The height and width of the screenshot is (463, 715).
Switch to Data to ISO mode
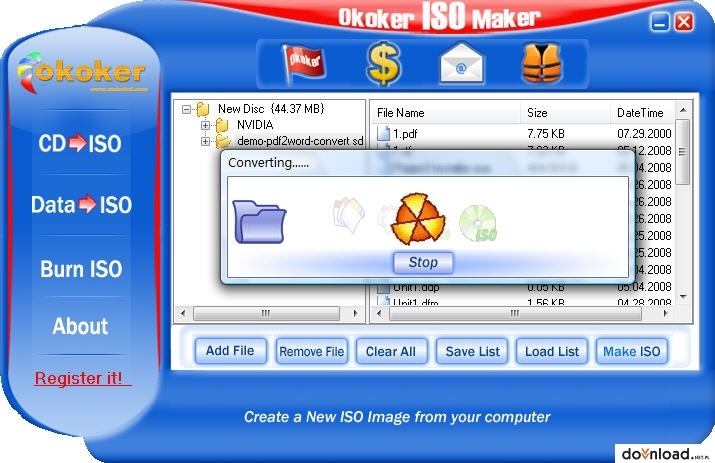point(81,204)
